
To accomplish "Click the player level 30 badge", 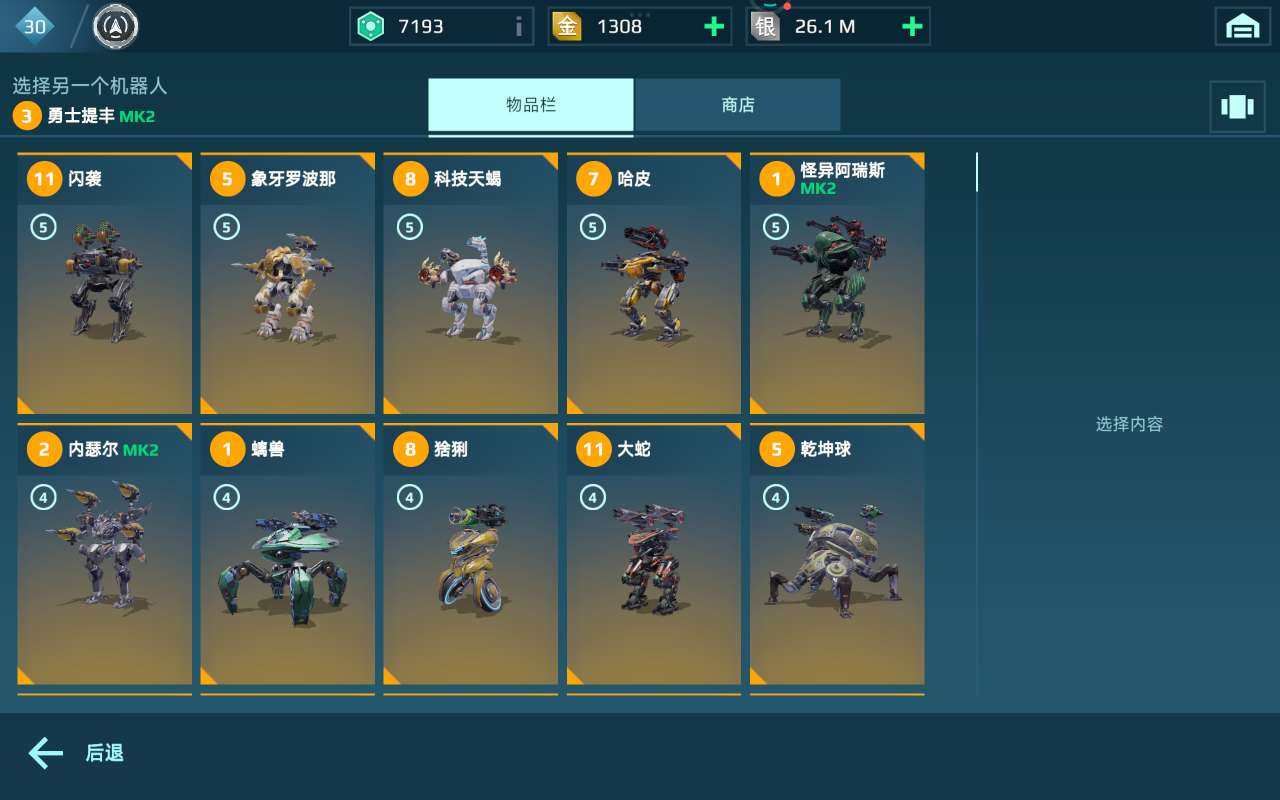I will click(x=35, y=27).
